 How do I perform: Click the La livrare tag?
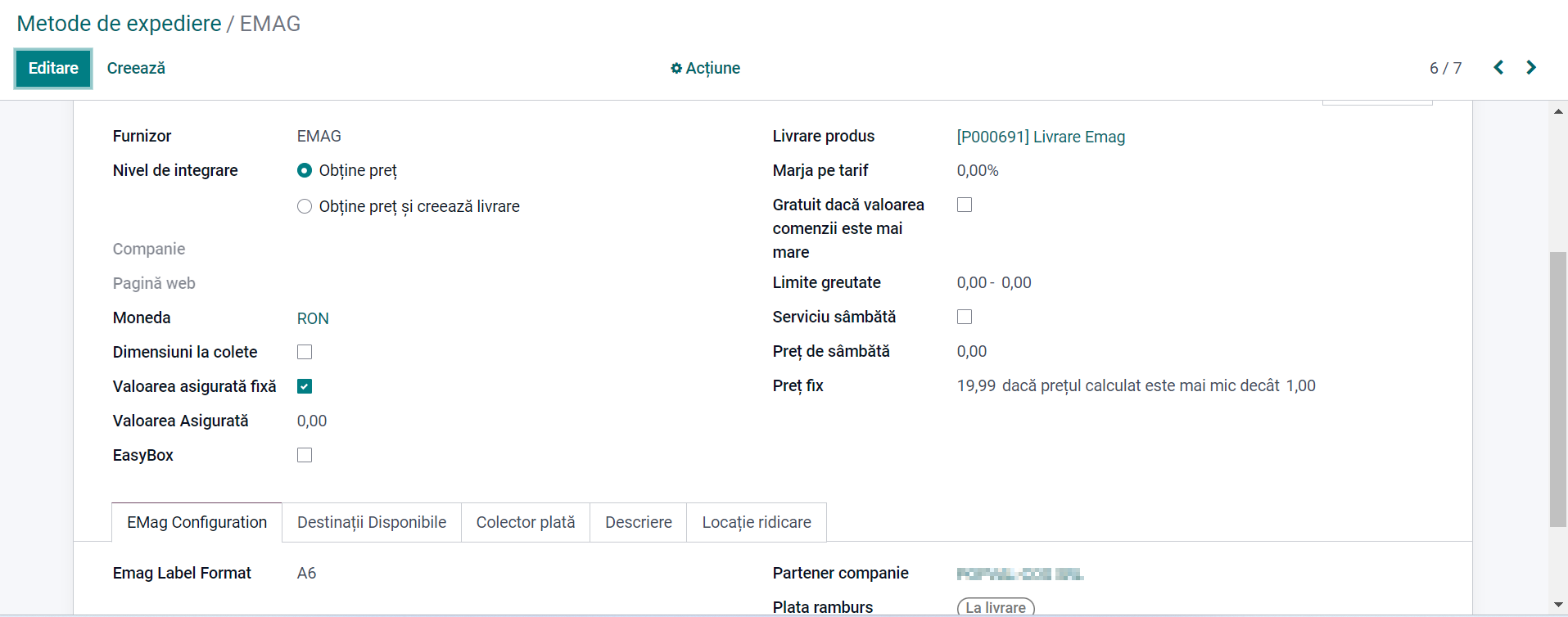pyautogui.click(x=996, y=607)
